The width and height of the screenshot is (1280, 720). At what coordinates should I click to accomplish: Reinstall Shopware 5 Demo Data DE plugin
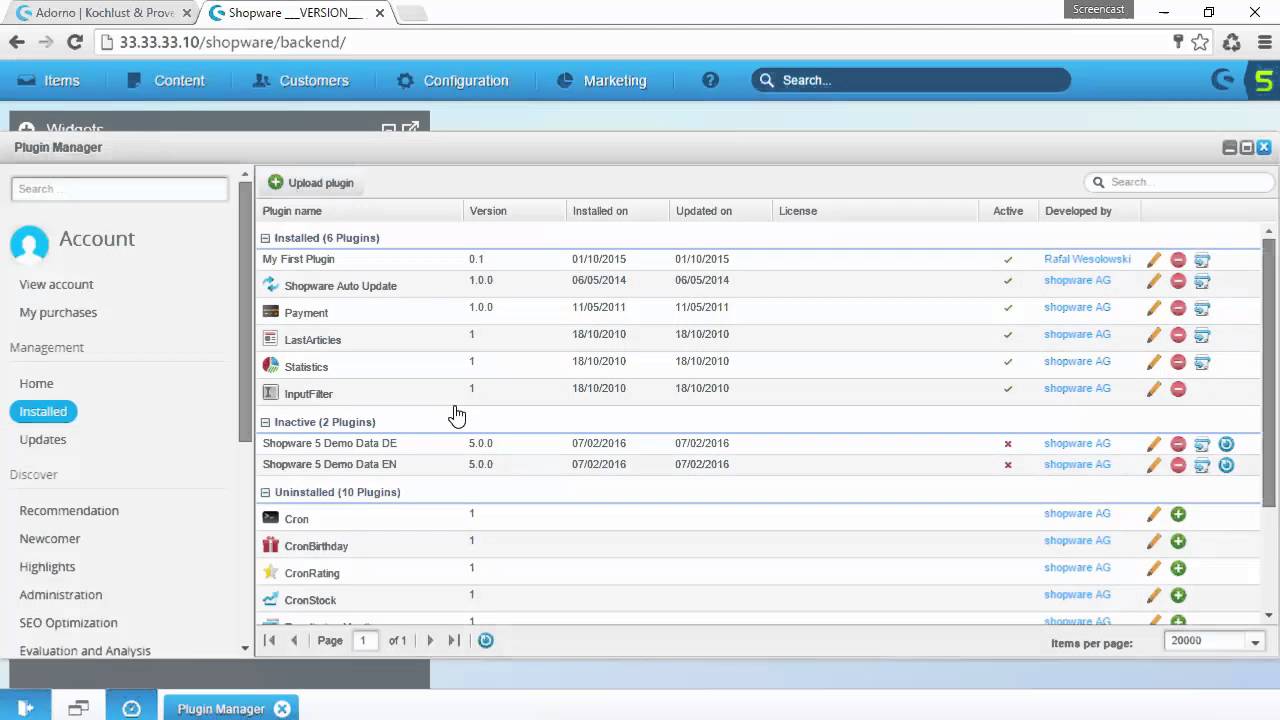[1202, 444]
